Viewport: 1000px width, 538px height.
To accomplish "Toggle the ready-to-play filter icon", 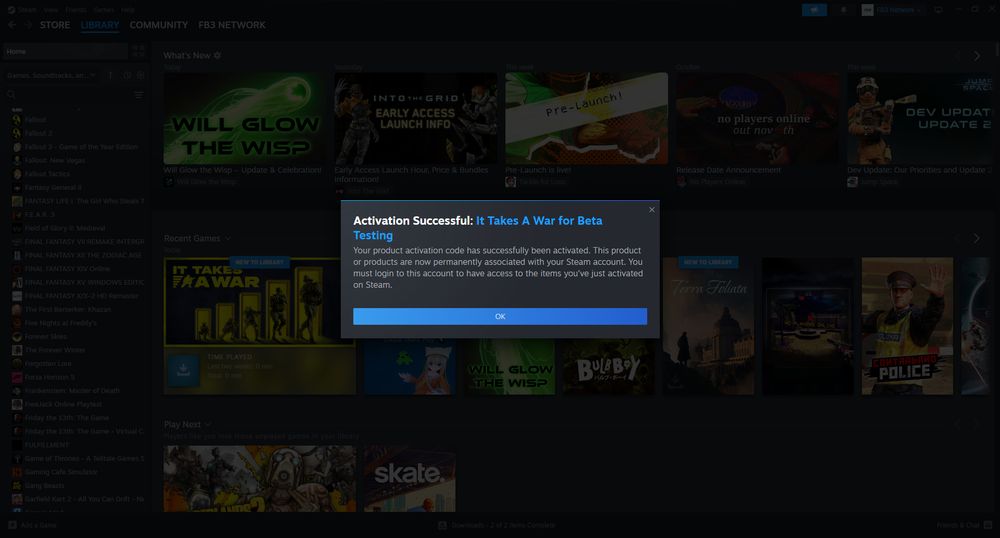I will pyautogui.click(x=140, y=75).
